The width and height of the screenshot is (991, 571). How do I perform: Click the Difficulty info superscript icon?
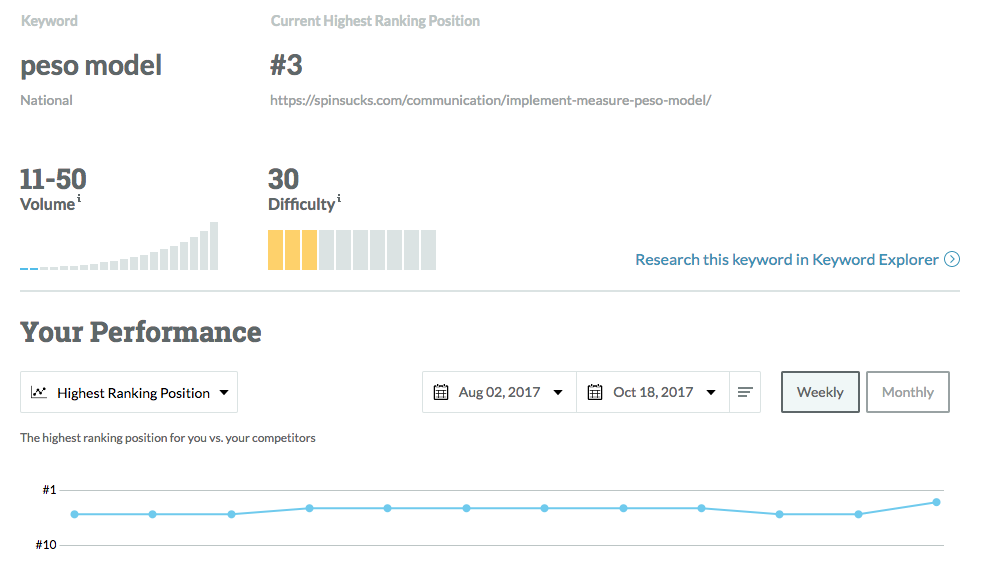[339, 200]
